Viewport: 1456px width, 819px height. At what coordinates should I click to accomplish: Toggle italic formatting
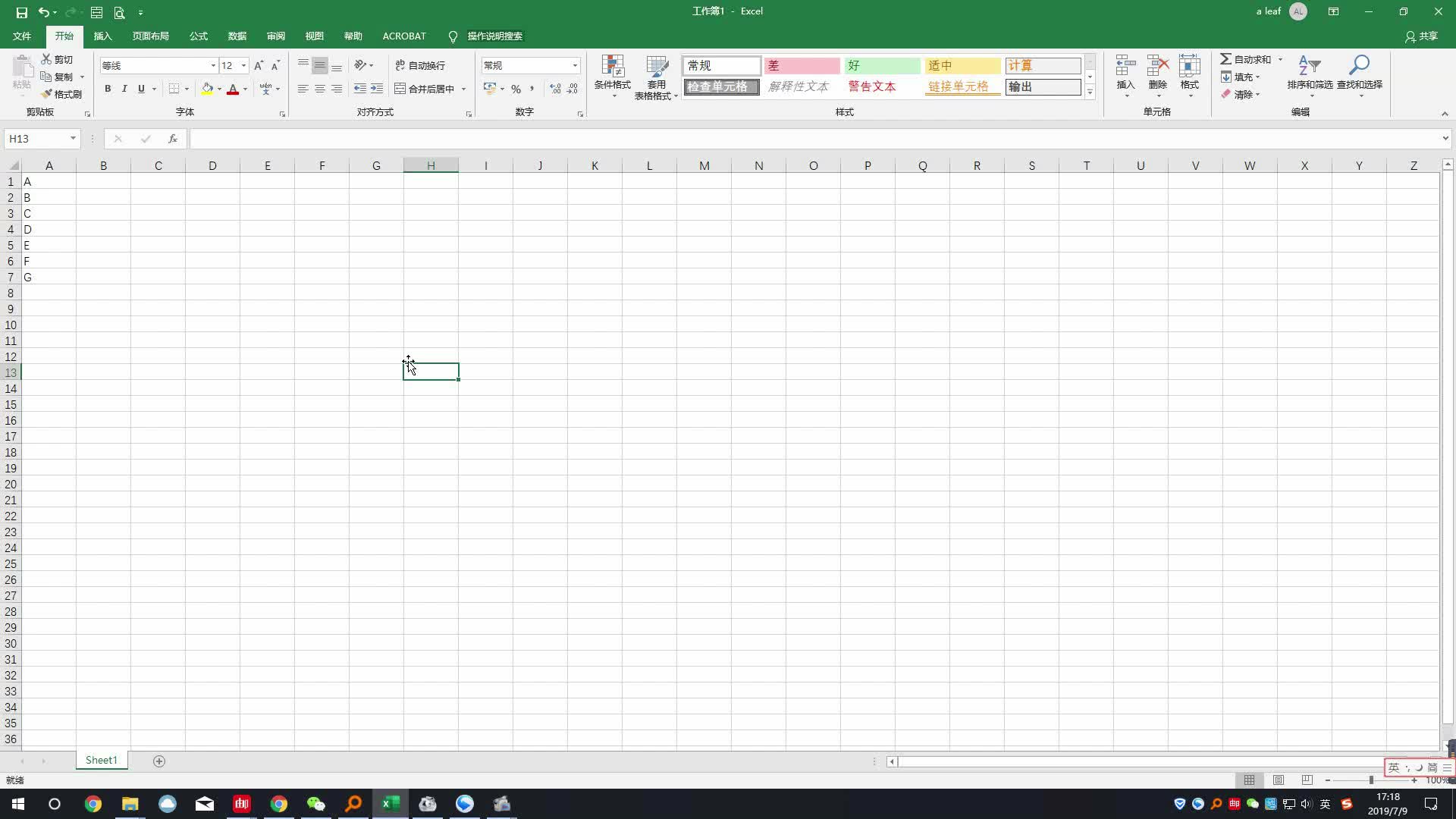click(124, 89)
